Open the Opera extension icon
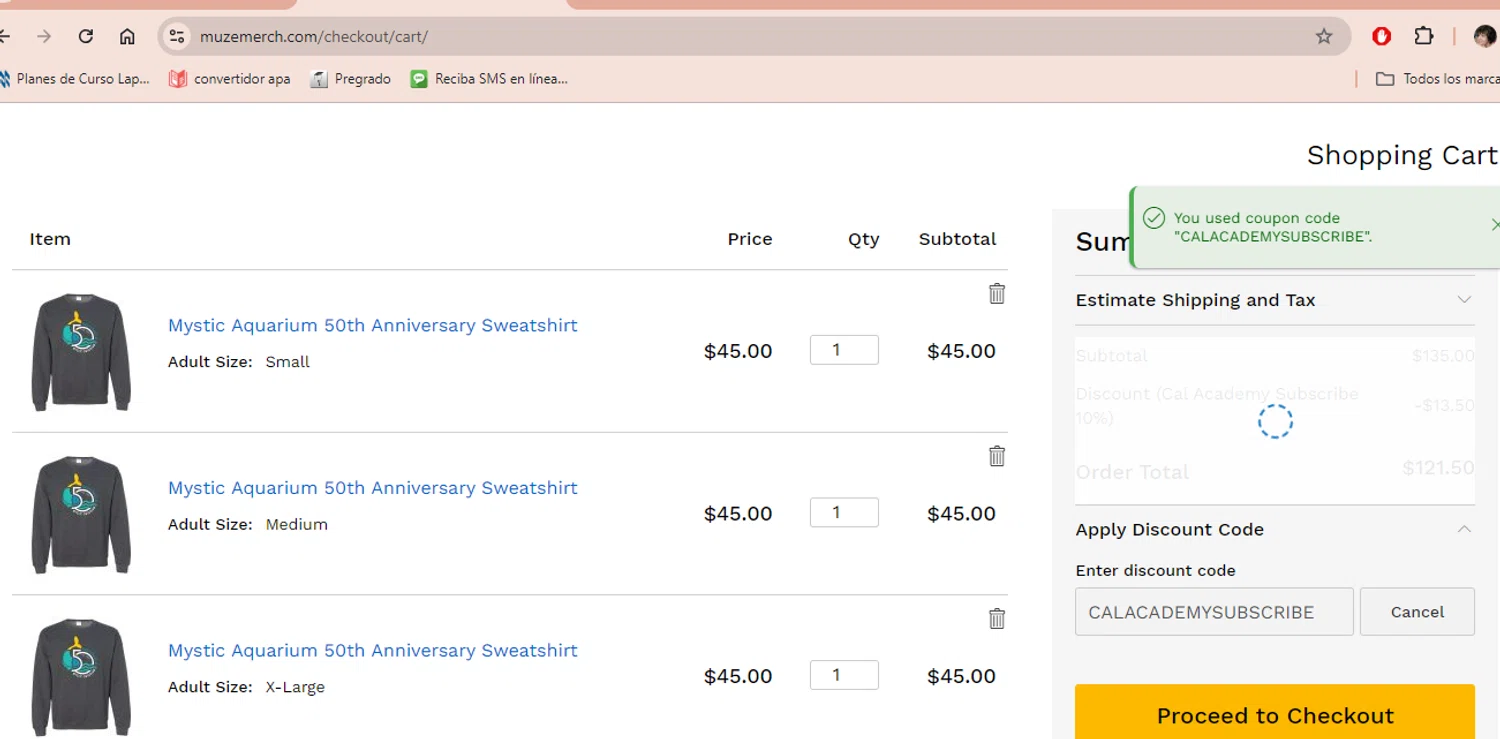1500x739 pixels. point(1382,36)
